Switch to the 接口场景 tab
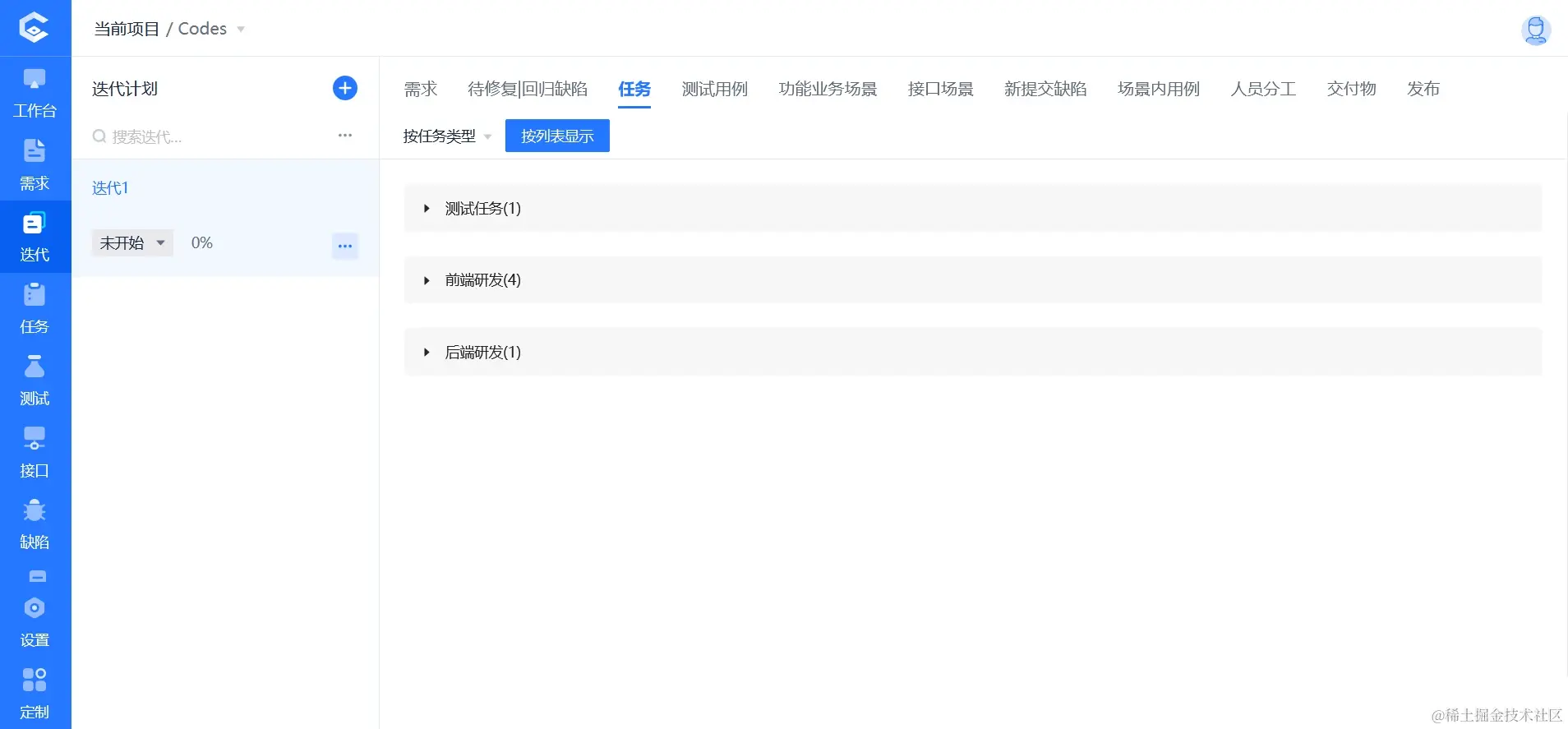The height and width of the screenshot is (729, 1568). point(941,89)
